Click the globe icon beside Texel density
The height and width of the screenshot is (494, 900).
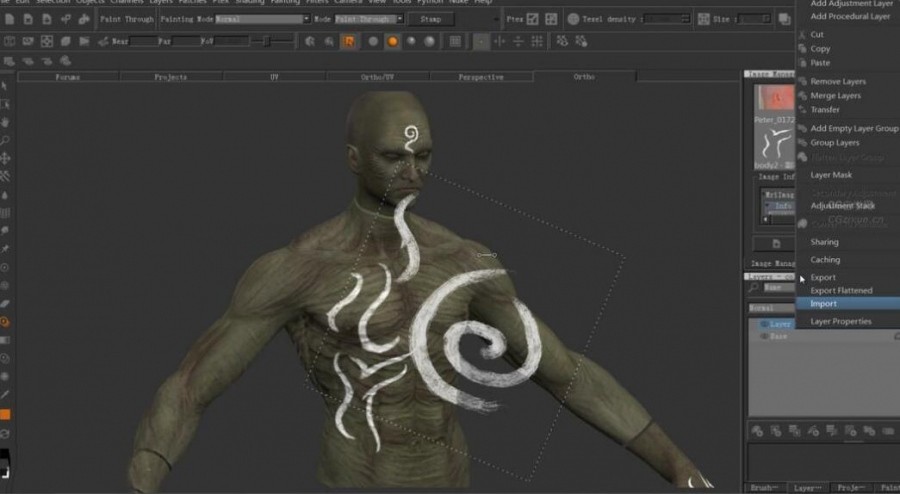click(573, 19)
